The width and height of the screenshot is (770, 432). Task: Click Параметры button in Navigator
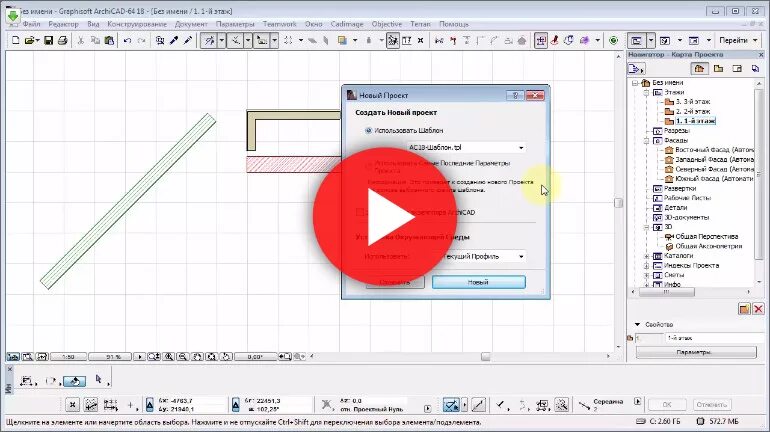click(x=696, y=352)
